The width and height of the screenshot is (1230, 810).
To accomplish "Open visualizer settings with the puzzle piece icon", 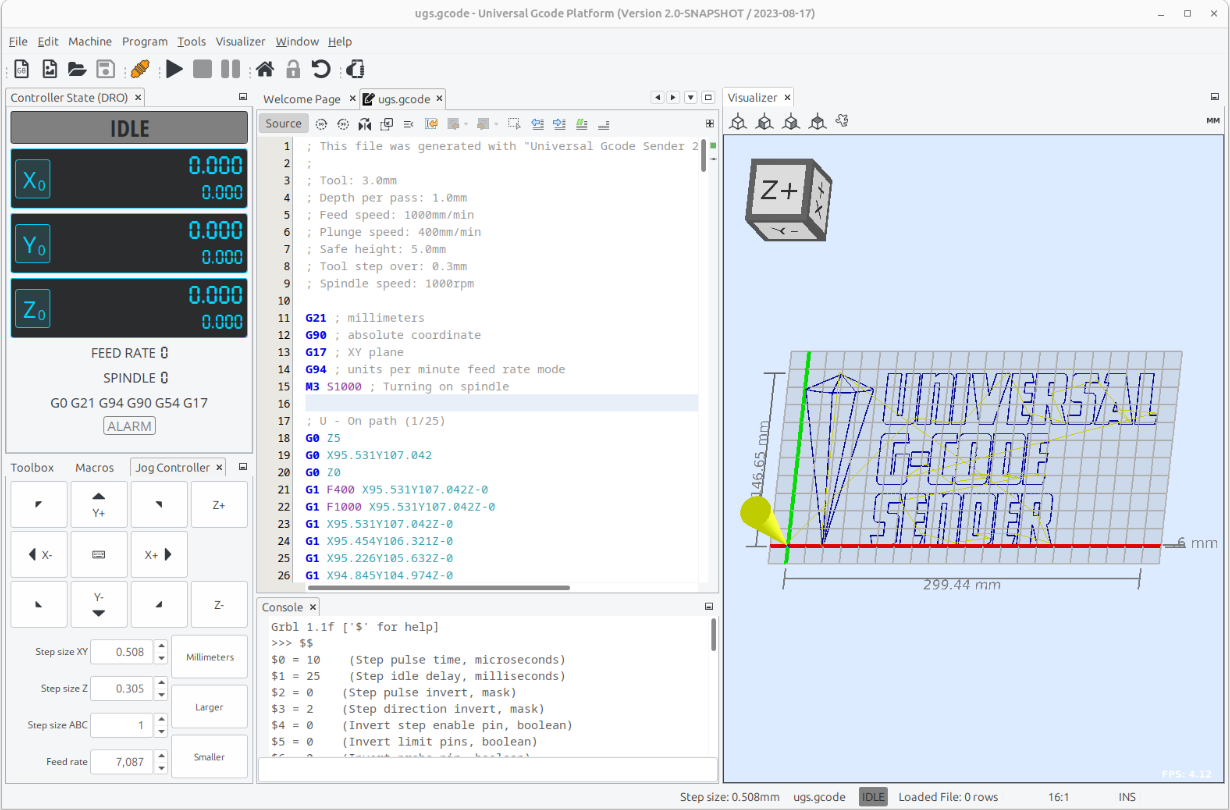I will [842, 121].
